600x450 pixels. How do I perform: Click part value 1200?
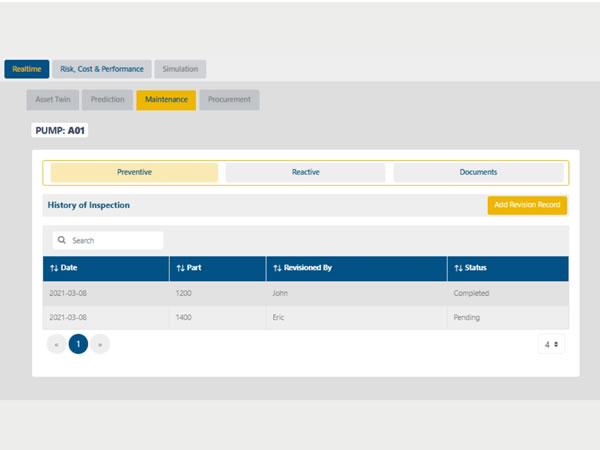184,293
